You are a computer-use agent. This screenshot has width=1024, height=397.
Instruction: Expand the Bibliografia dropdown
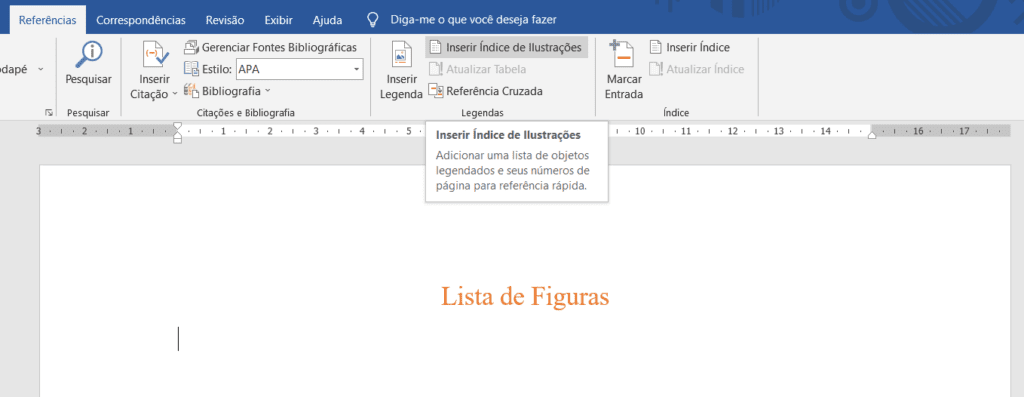pyautogui.click(x=268, y=91)
